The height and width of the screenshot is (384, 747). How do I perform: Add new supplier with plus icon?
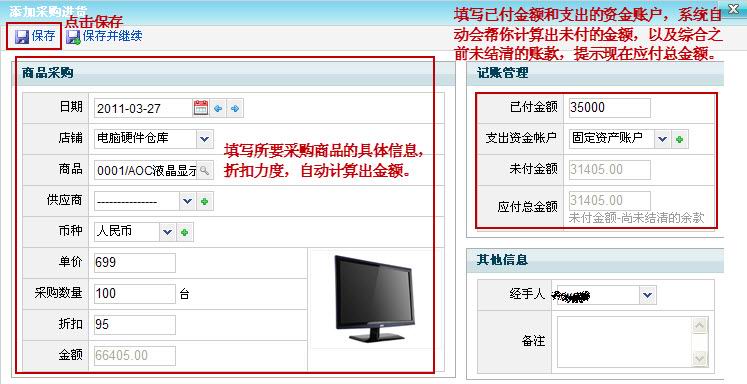[x=204, y=201]
